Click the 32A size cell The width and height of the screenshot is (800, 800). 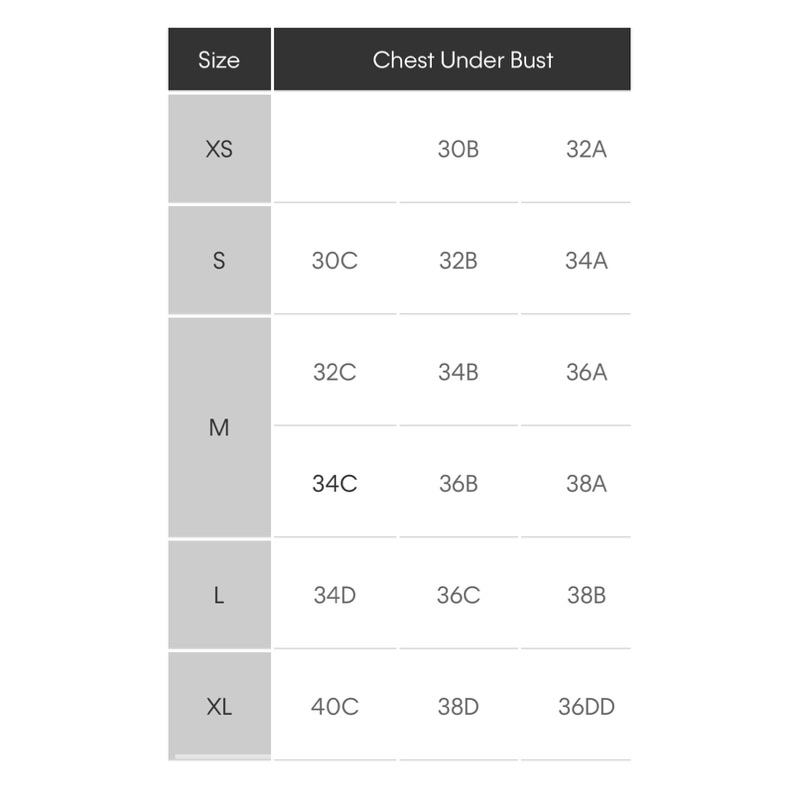tap(586, 149)
